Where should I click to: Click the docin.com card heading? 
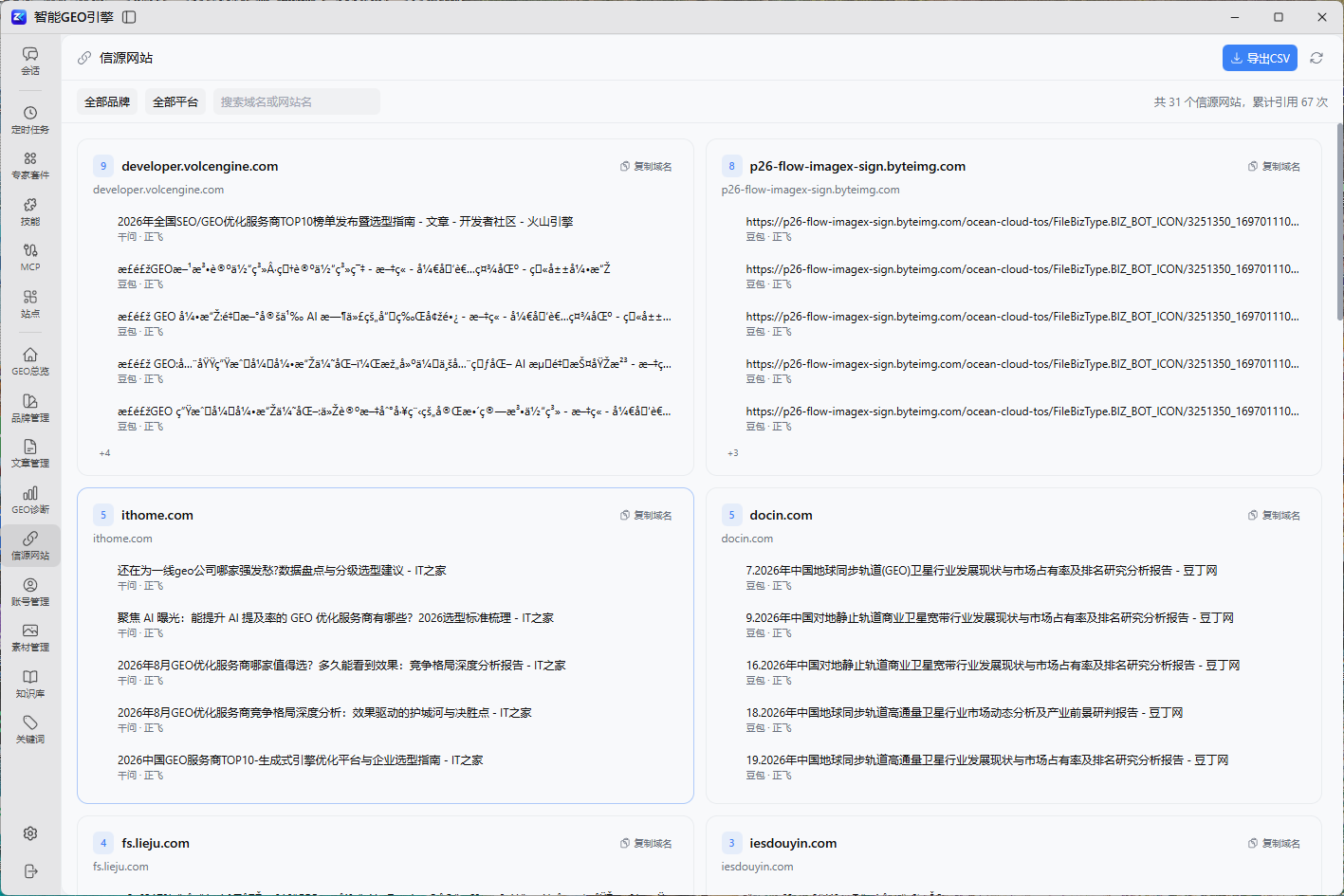pyautogui.click(x=781, y=515)
